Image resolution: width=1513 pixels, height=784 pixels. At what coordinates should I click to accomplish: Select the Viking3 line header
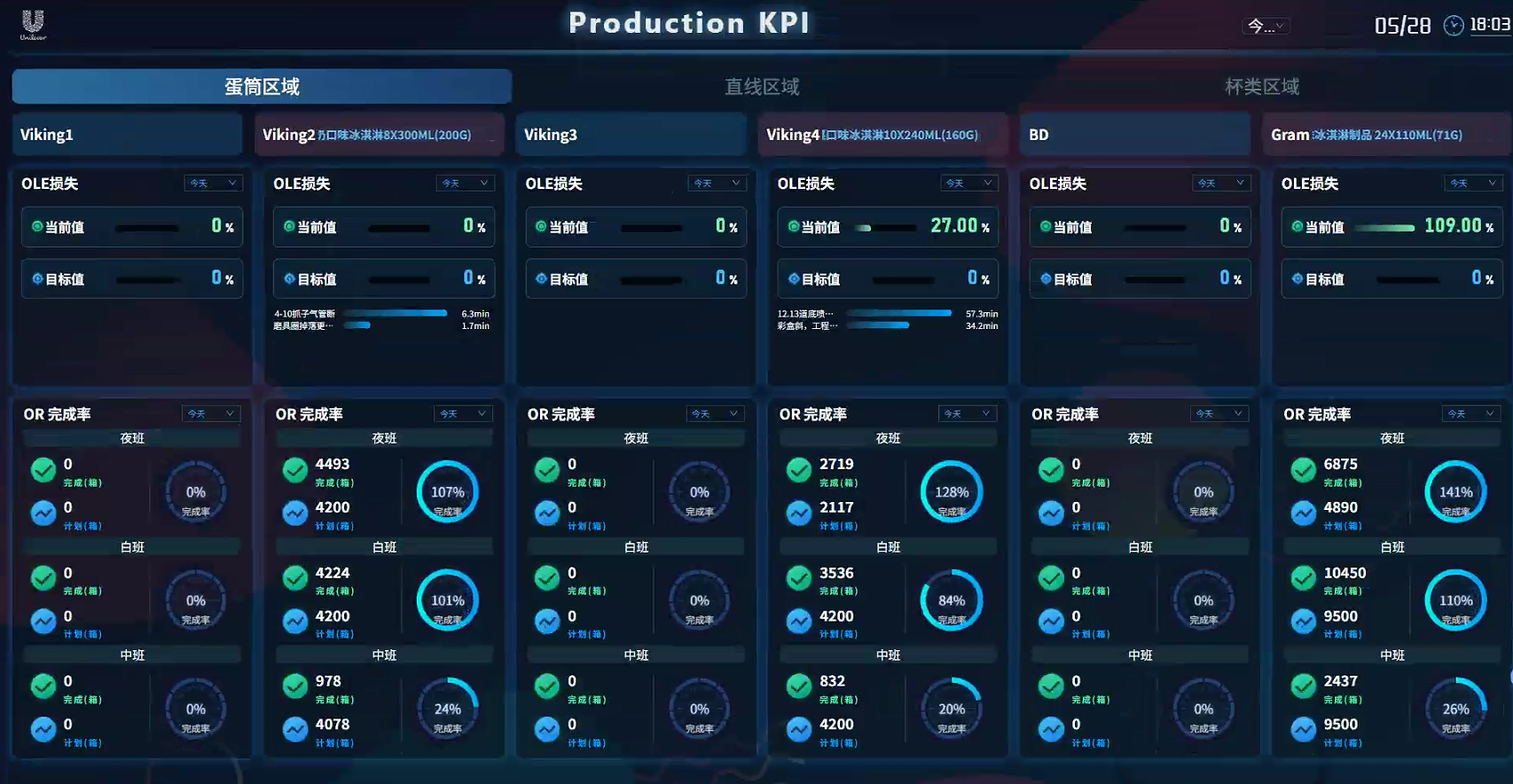click(x=631, y=135)
